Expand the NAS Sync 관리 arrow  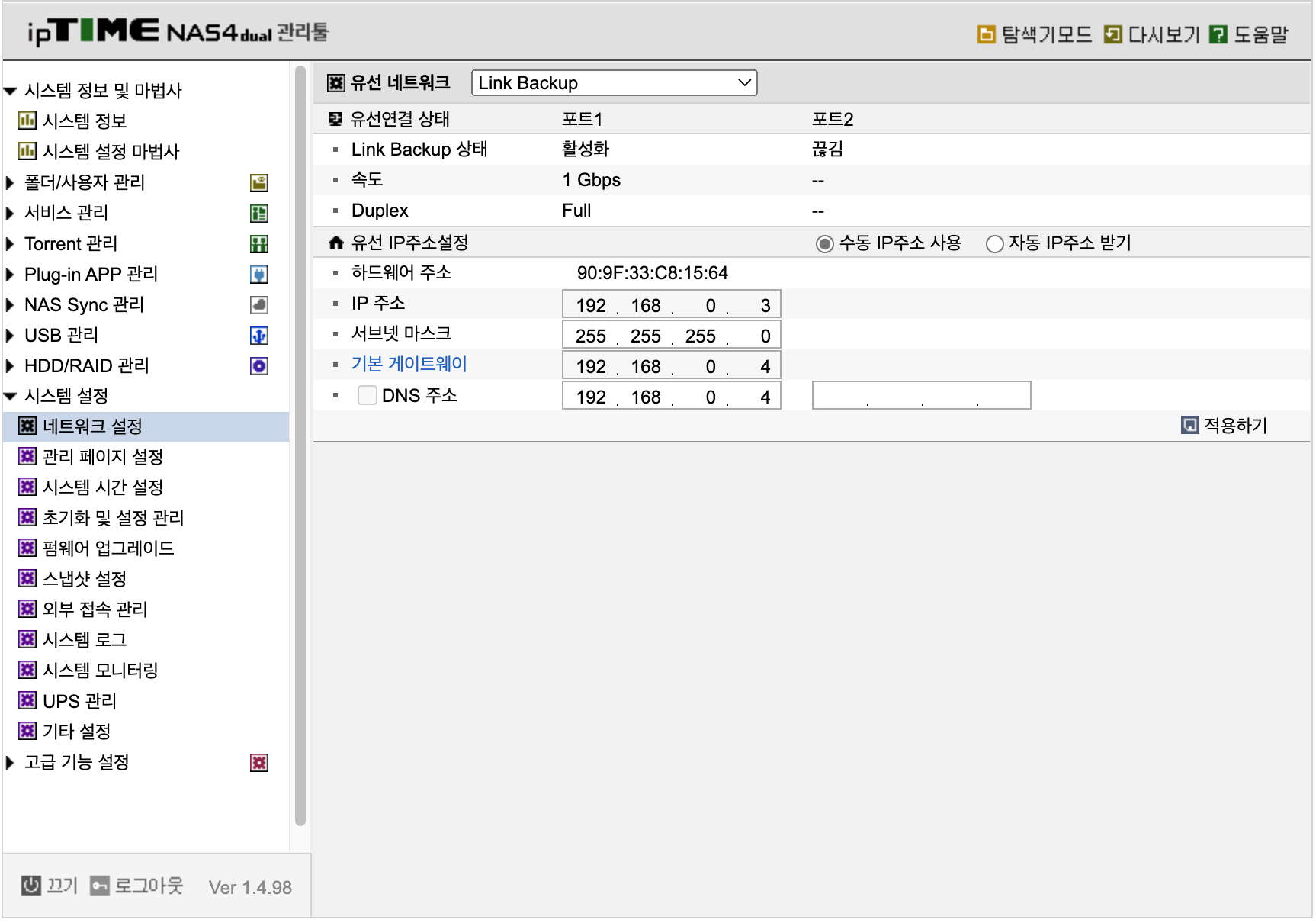click(x=10, y=305)
